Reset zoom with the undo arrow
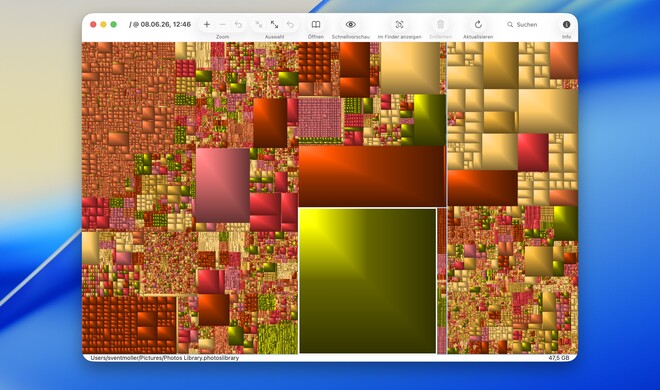The height and width of the screenshot is (390, 660). (x=239, y=25)
